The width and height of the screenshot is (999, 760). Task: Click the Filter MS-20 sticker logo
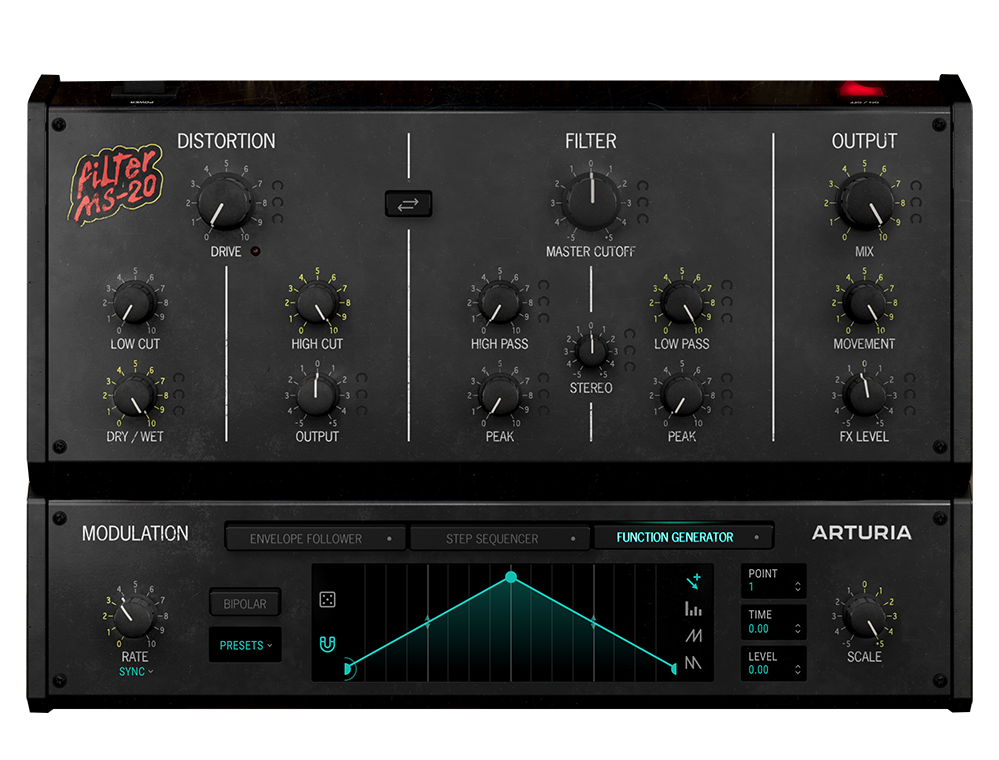click(115, 184)
